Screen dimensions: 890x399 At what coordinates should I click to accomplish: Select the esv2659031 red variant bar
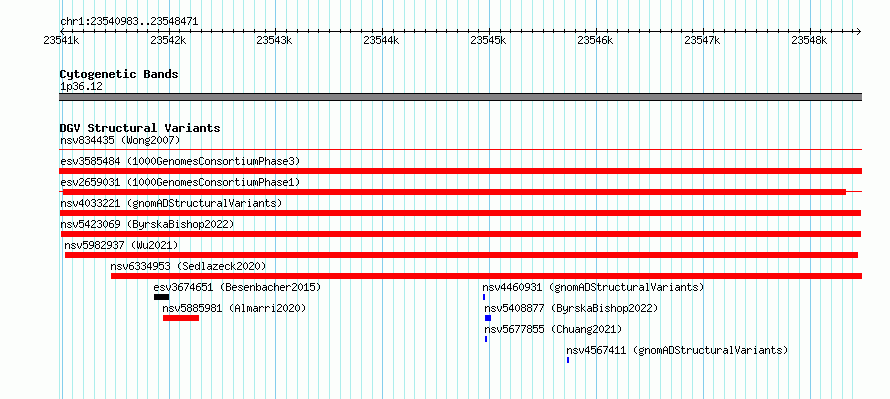[x=454, y=192]
